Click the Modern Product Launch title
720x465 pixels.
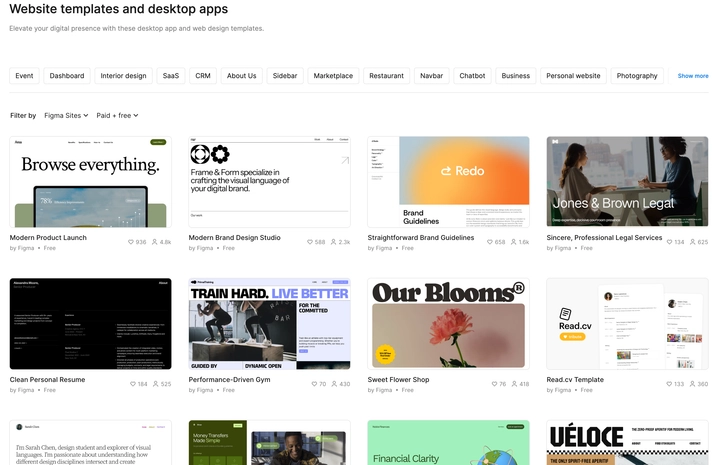pos(48,238)
